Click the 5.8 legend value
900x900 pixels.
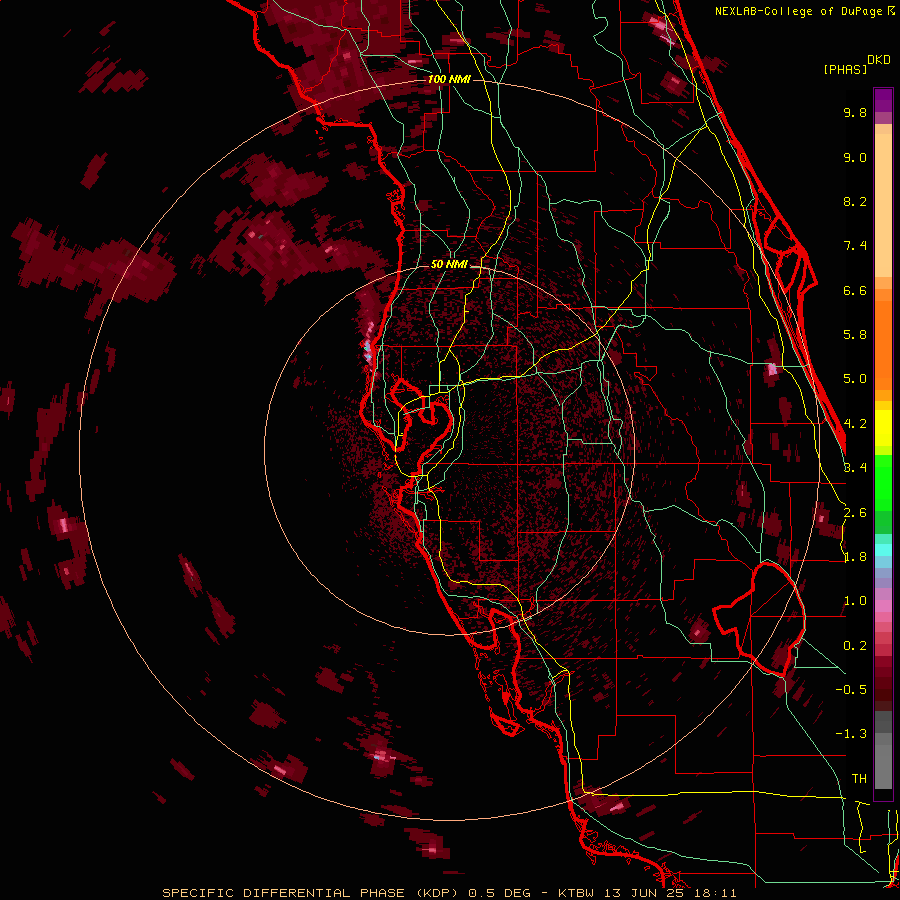855,335
